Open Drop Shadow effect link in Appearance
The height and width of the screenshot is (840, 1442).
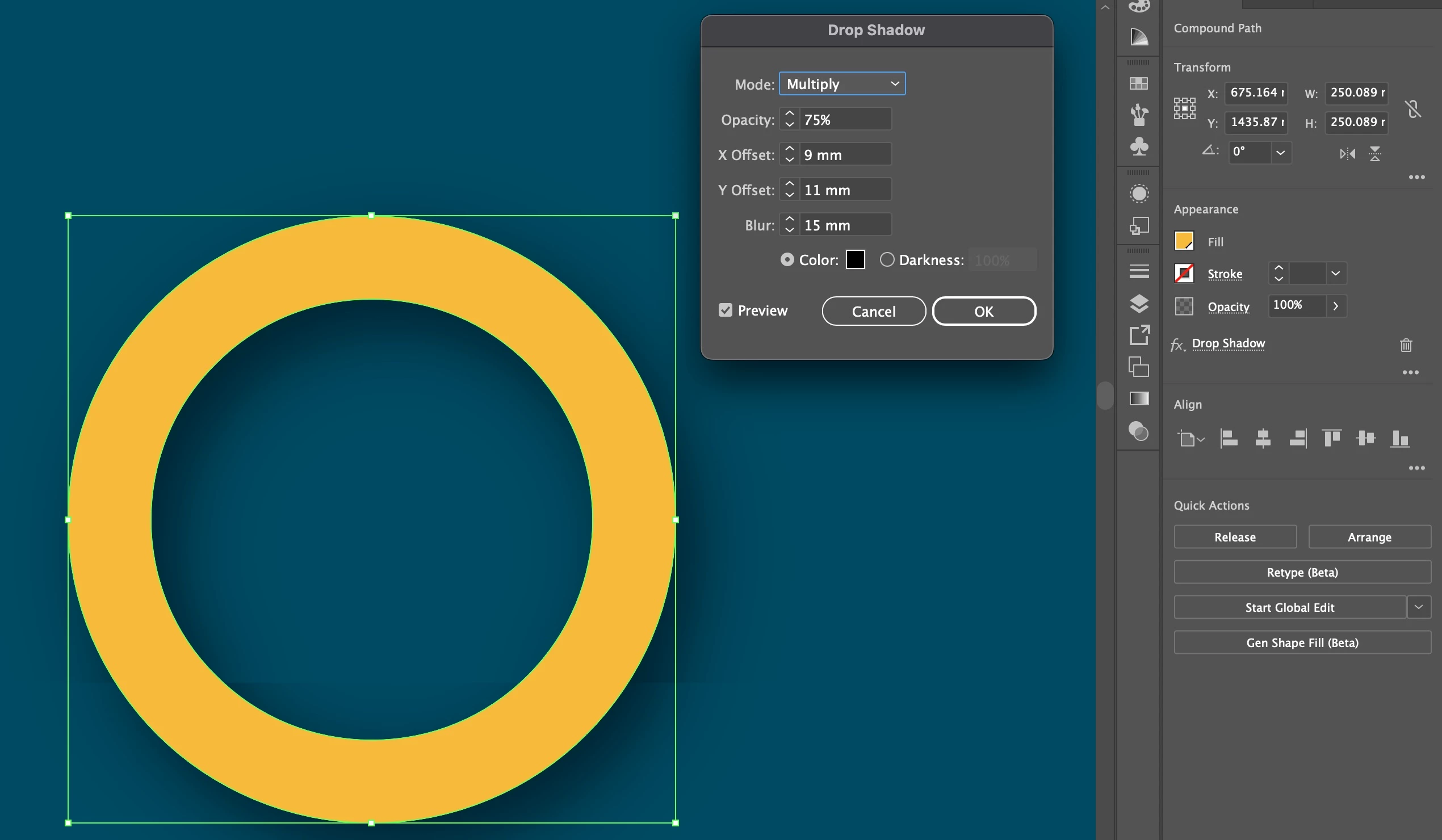[1228, 343]
